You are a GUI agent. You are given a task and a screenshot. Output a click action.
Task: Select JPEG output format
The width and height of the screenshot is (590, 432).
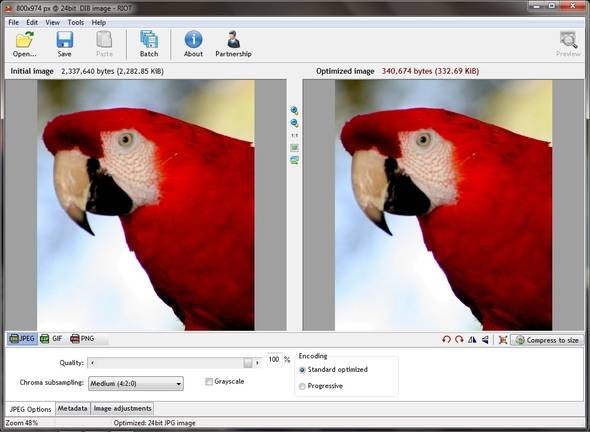point(22,339)
